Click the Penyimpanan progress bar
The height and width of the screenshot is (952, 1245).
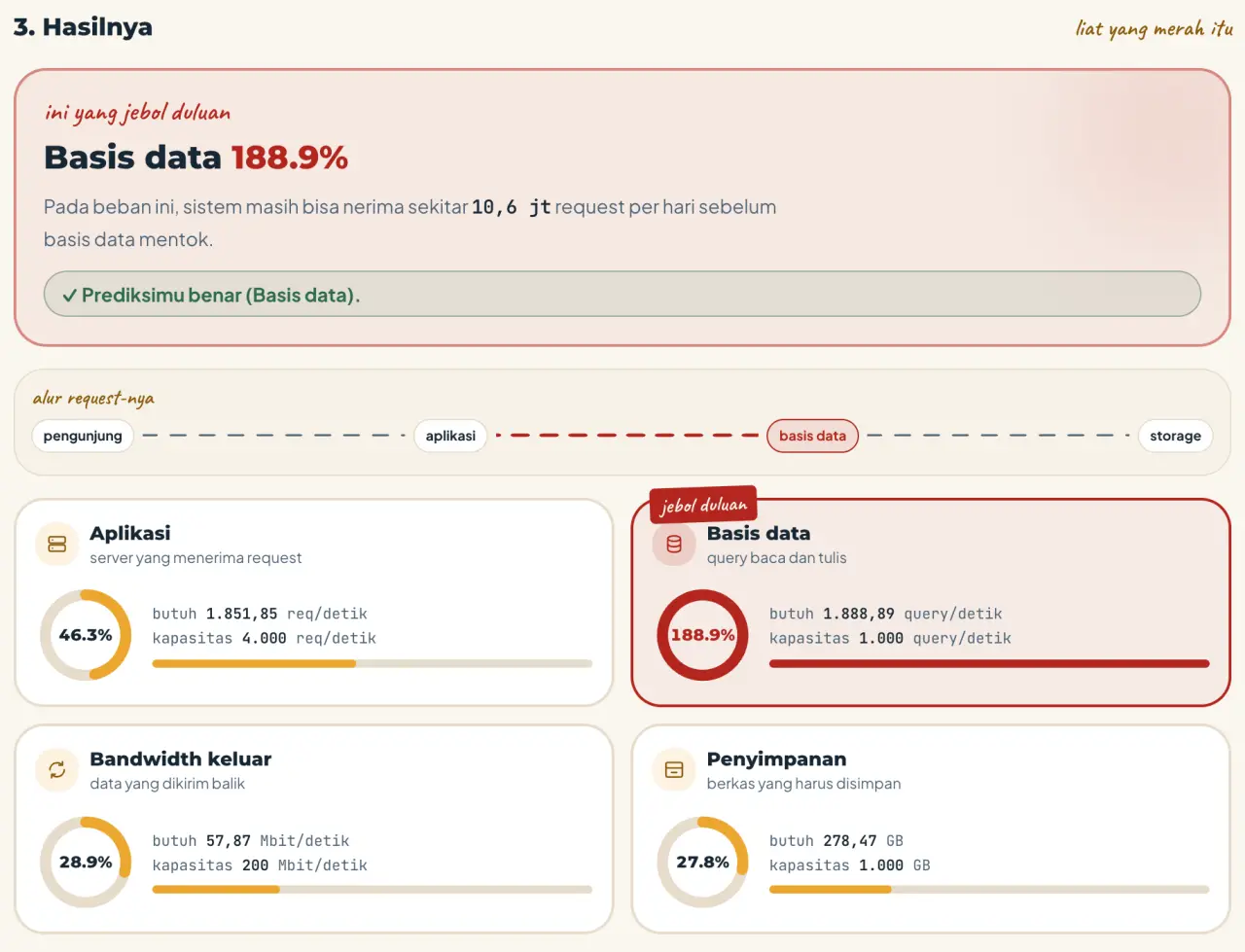tap(989, 889)
